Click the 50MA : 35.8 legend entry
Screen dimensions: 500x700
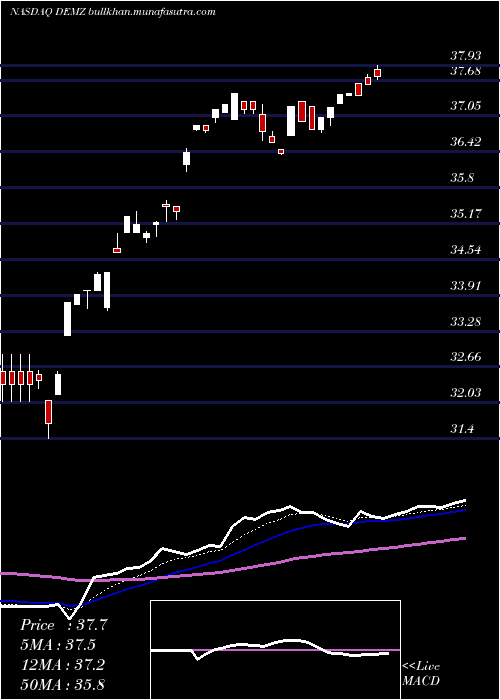62,684
